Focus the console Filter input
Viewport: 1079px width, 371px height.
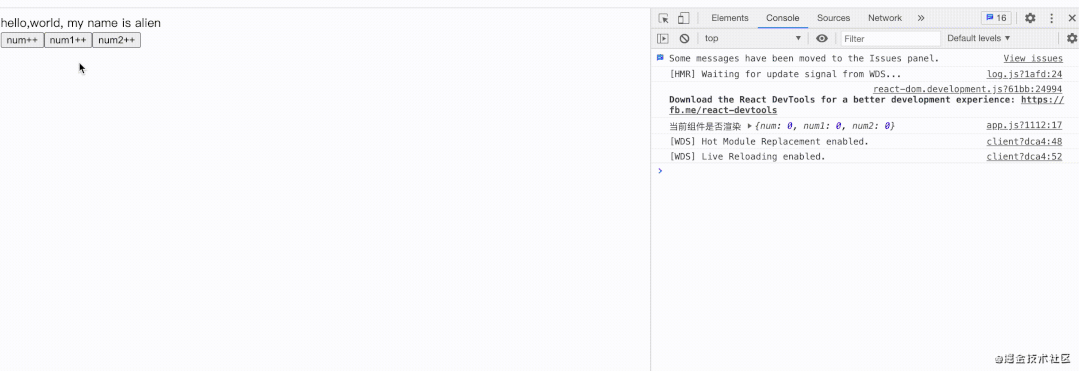coord(890,39)
